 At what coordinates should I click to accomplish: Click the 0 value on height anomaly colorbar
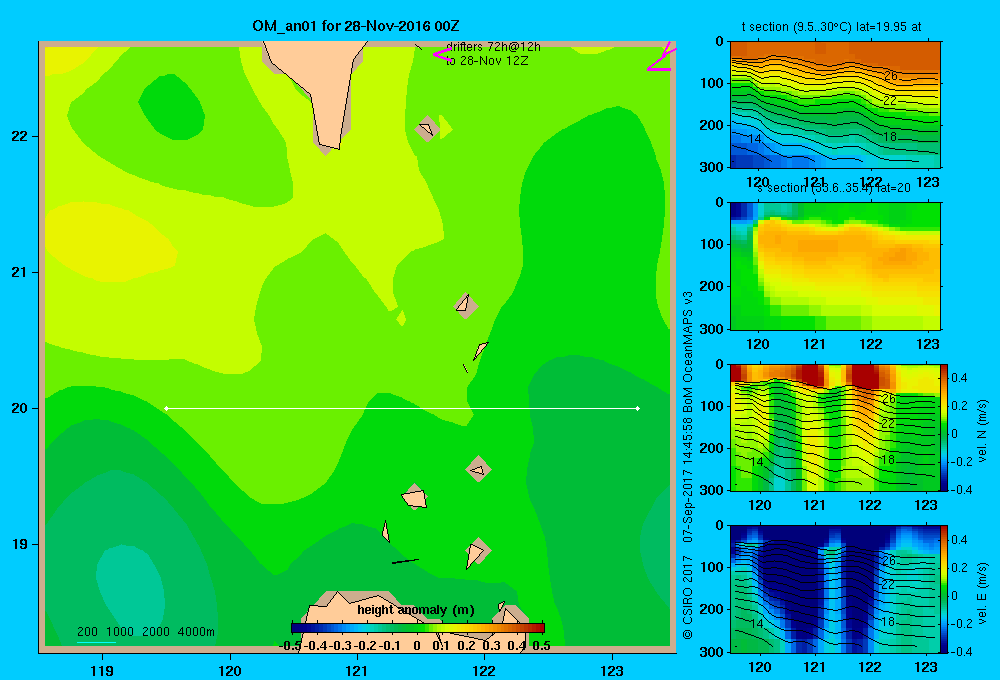pos(416,646)
